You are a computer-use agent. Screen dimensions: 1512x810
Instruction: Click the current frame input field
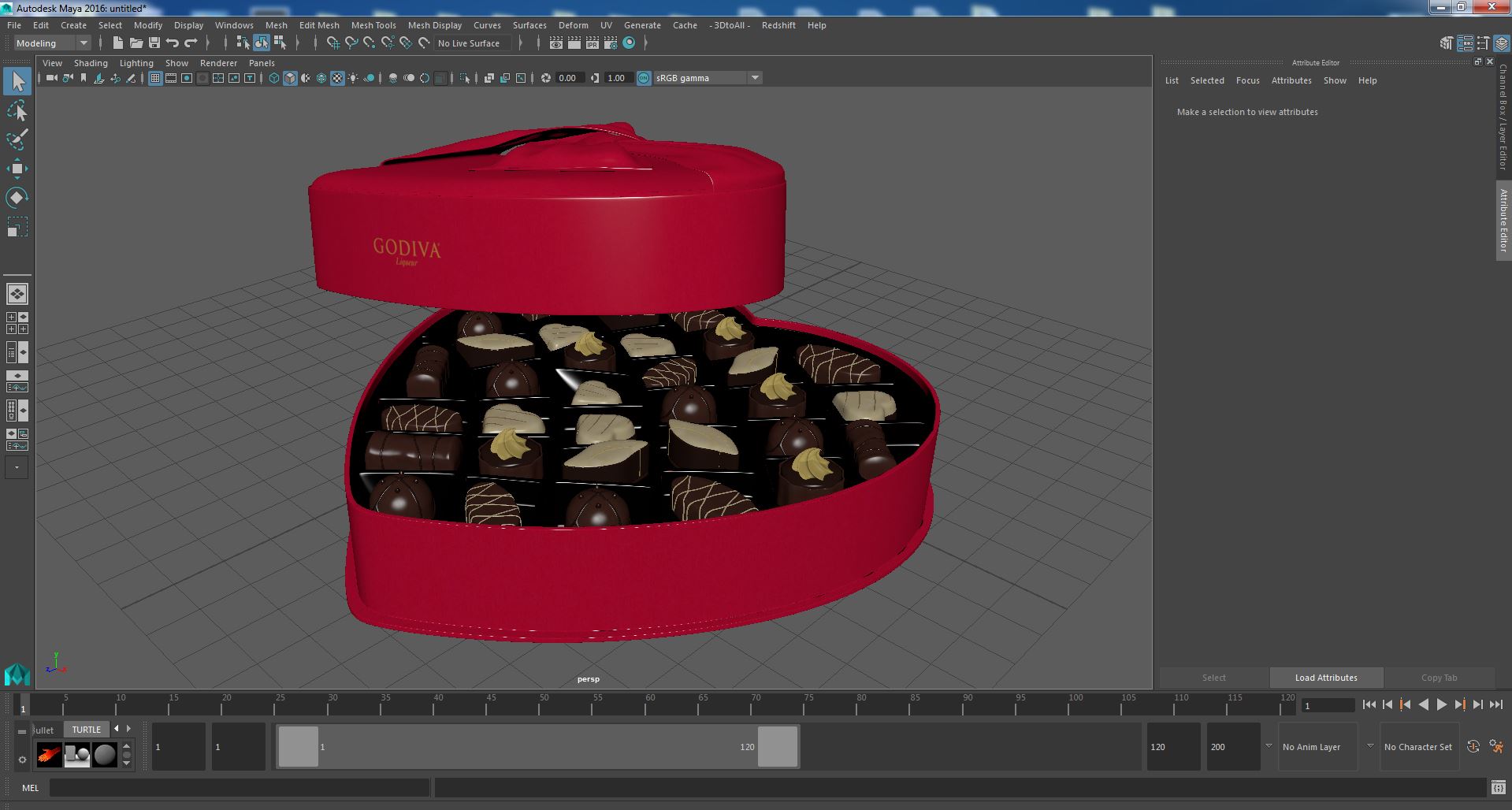click(1328, 706)
